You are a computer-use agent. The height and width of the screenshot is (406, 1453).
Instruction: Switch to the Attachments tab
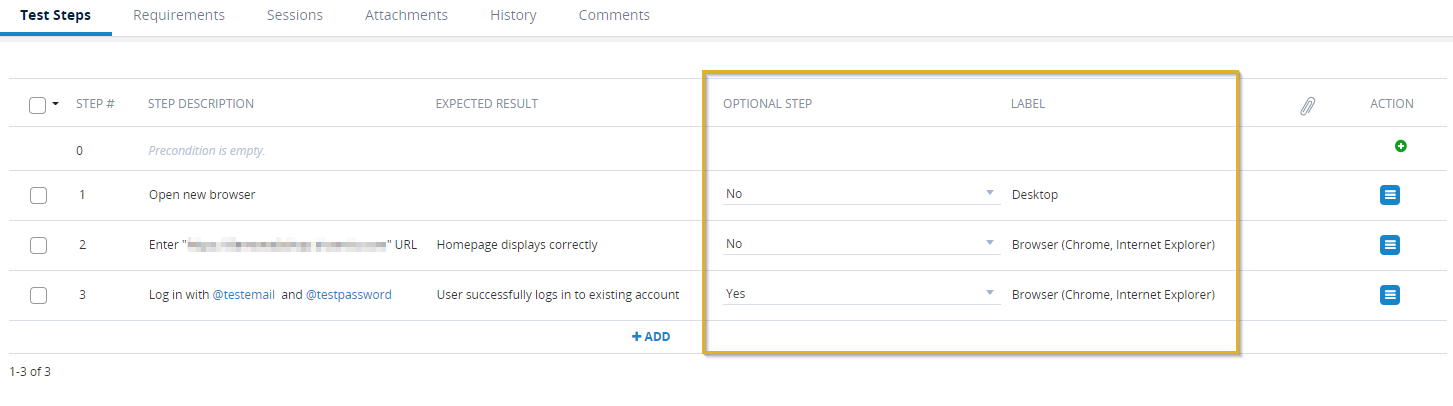pyautogui.click(x=406, y=15)
